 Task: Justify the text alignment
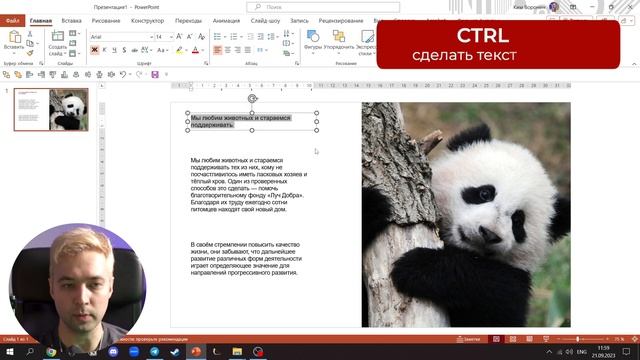click(247, 50)
